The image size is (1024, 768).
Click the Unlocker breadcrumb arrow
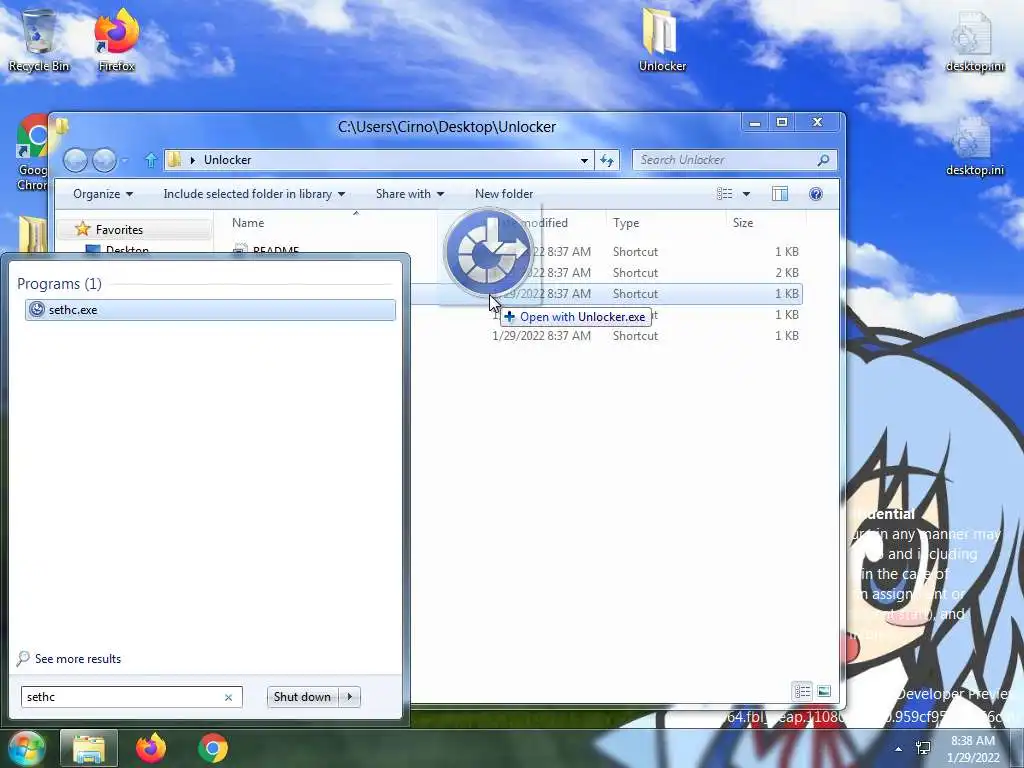click(193, 160)
